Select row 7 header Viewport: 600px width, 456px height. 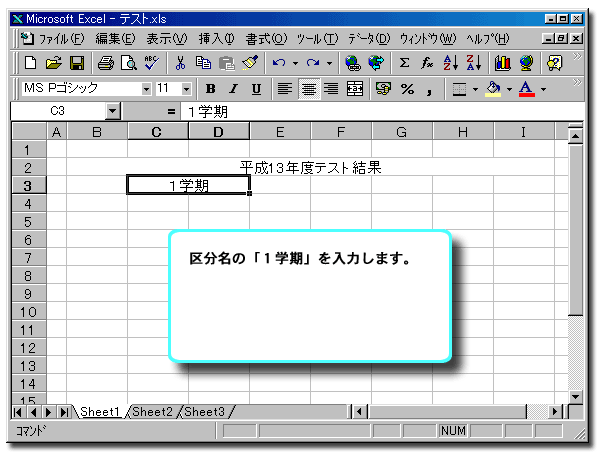[28, 258]
